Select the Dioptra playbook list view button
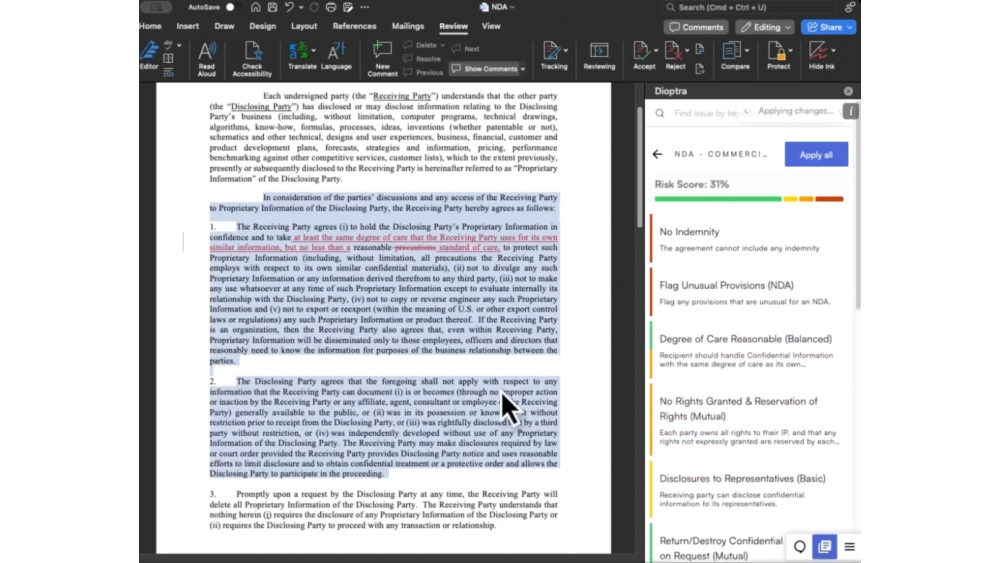 [824, 547]
